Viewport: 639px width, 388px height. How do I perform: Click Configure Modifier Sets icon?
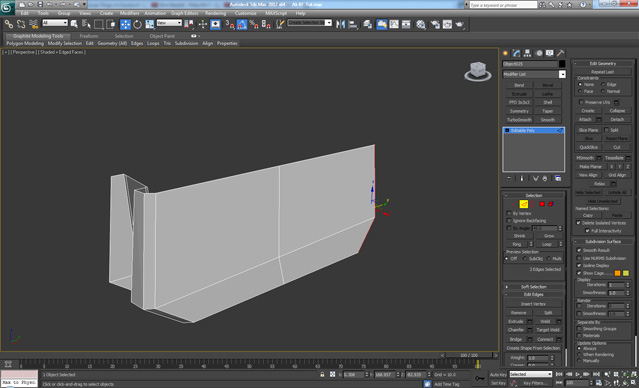(558, 179)
